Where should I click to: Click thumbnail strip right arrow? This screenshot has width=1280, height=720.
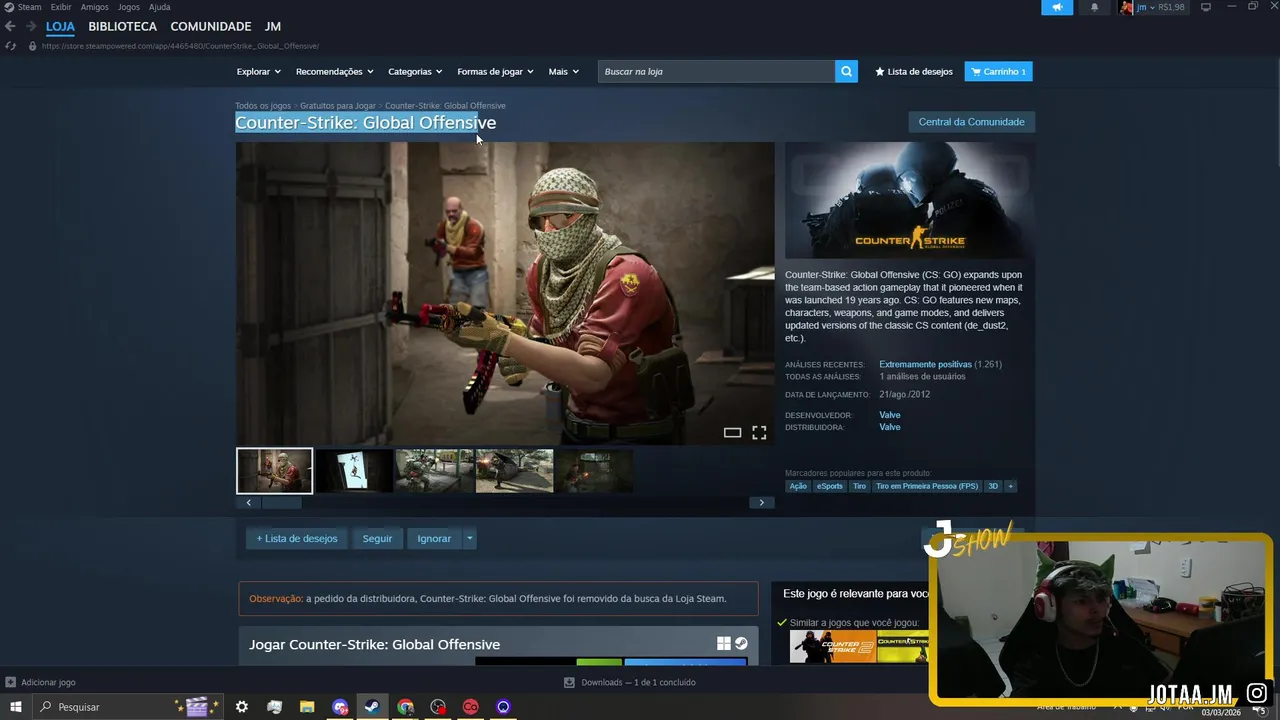[x=761, y=503]
